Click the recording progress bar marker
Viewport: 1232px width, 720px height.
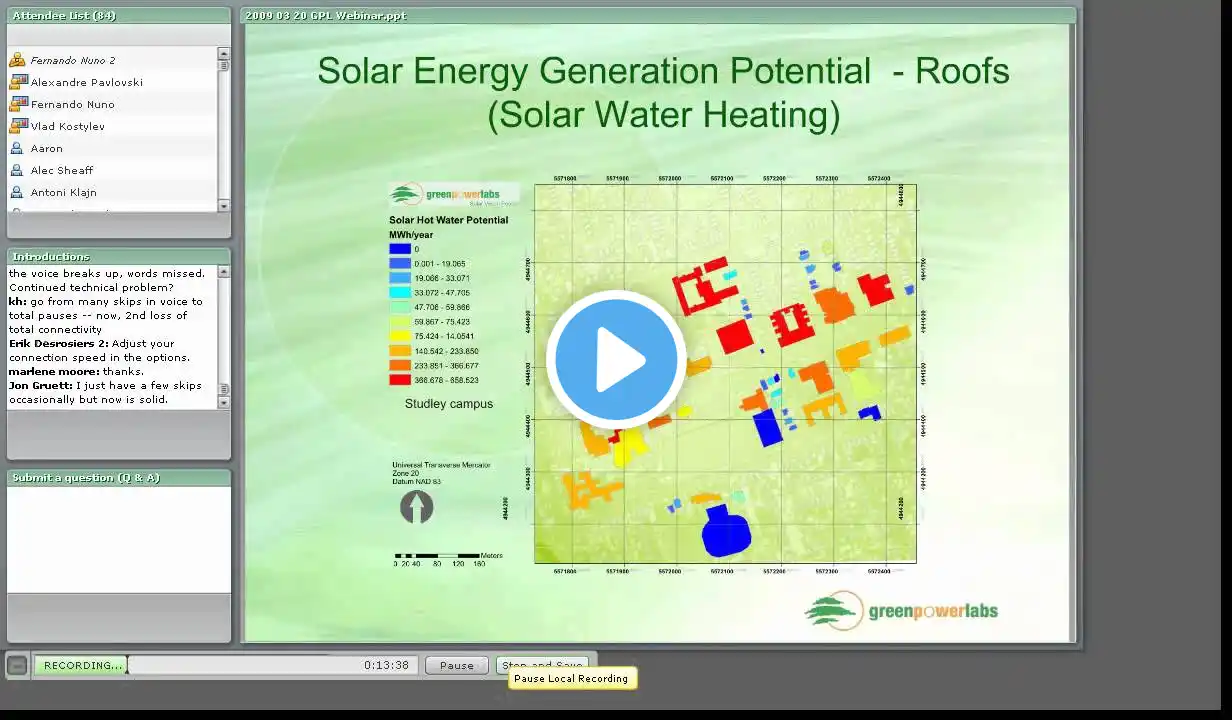127,665
